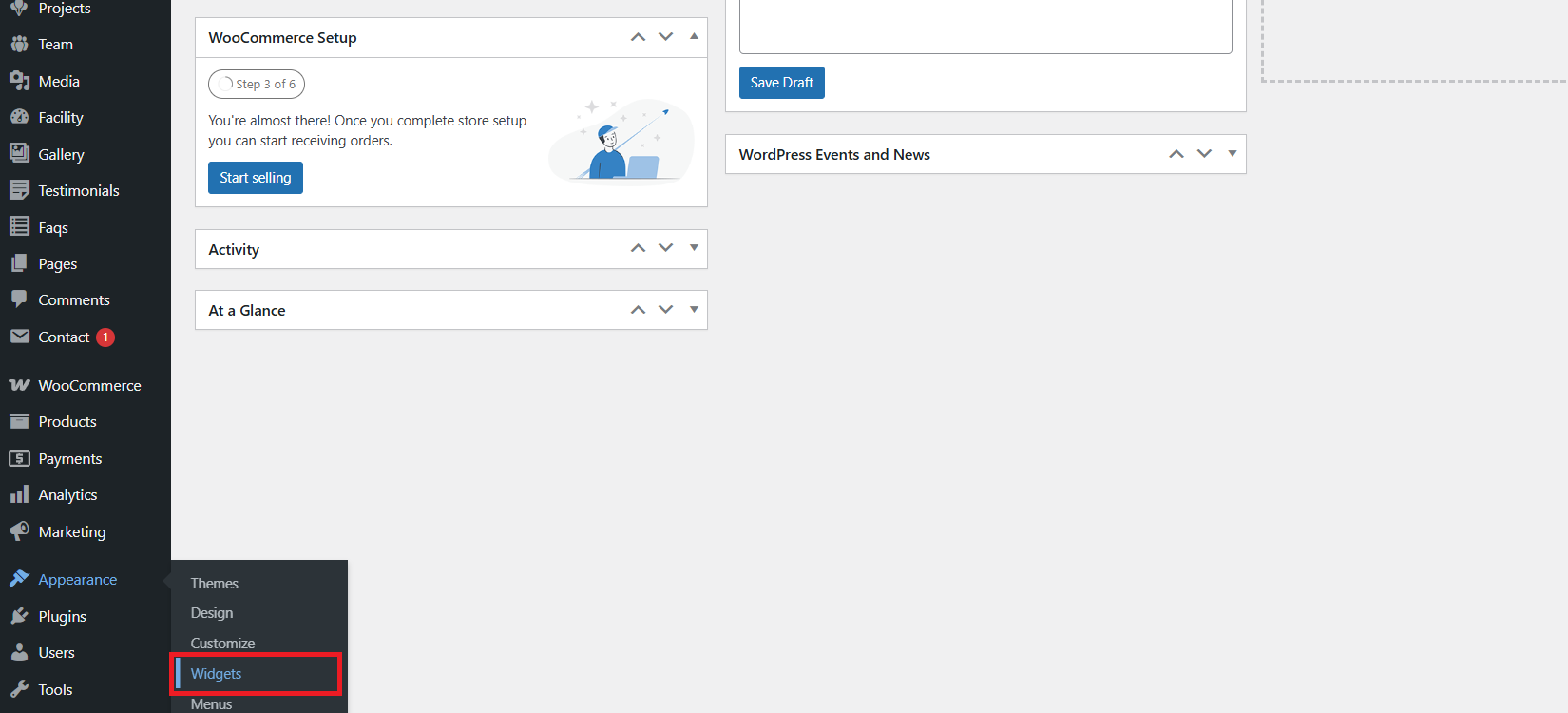Click the Tools wrench icon
Screen dimensions: 1568x713
pyautogui.click(x=19, y=689)
